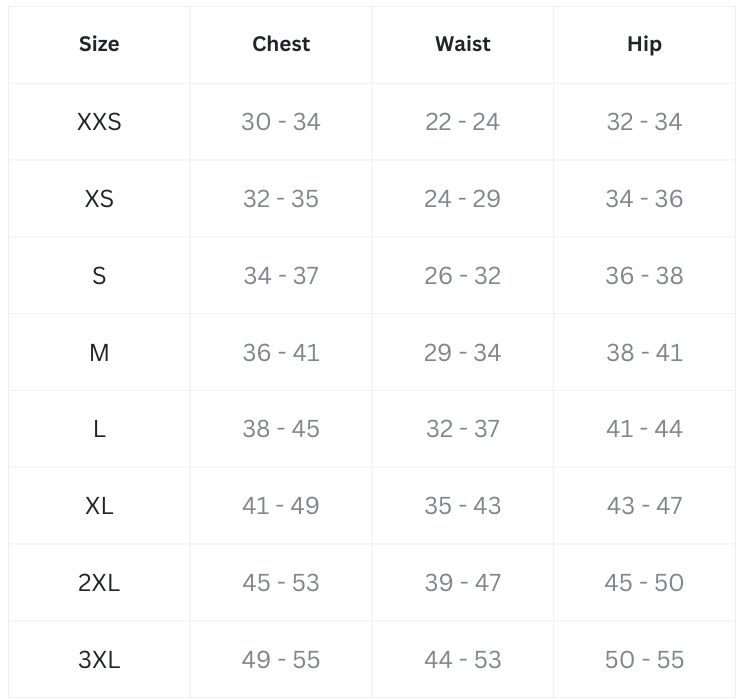The height and width of the screenshot is (700, 740).
Task: Click XXS chest value 30 - 34
Action: [281, 122]
